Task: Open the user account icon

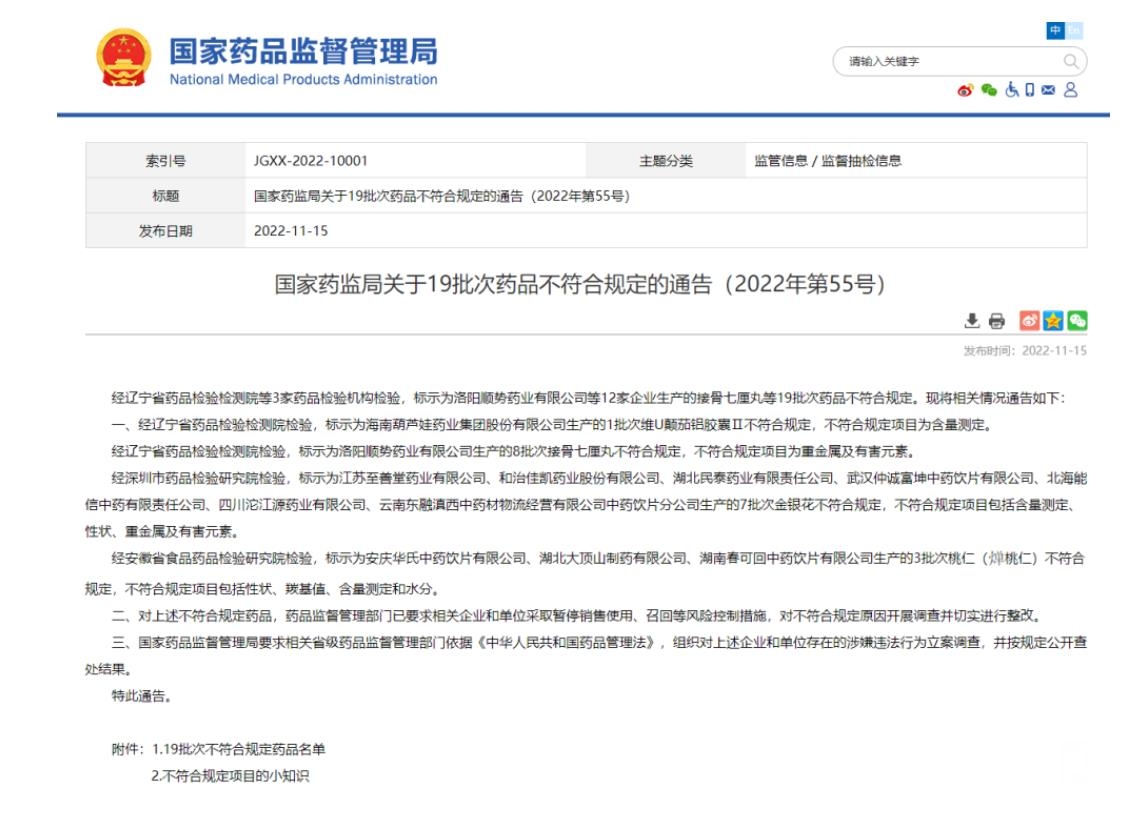Action: [x=1071, y=91]
